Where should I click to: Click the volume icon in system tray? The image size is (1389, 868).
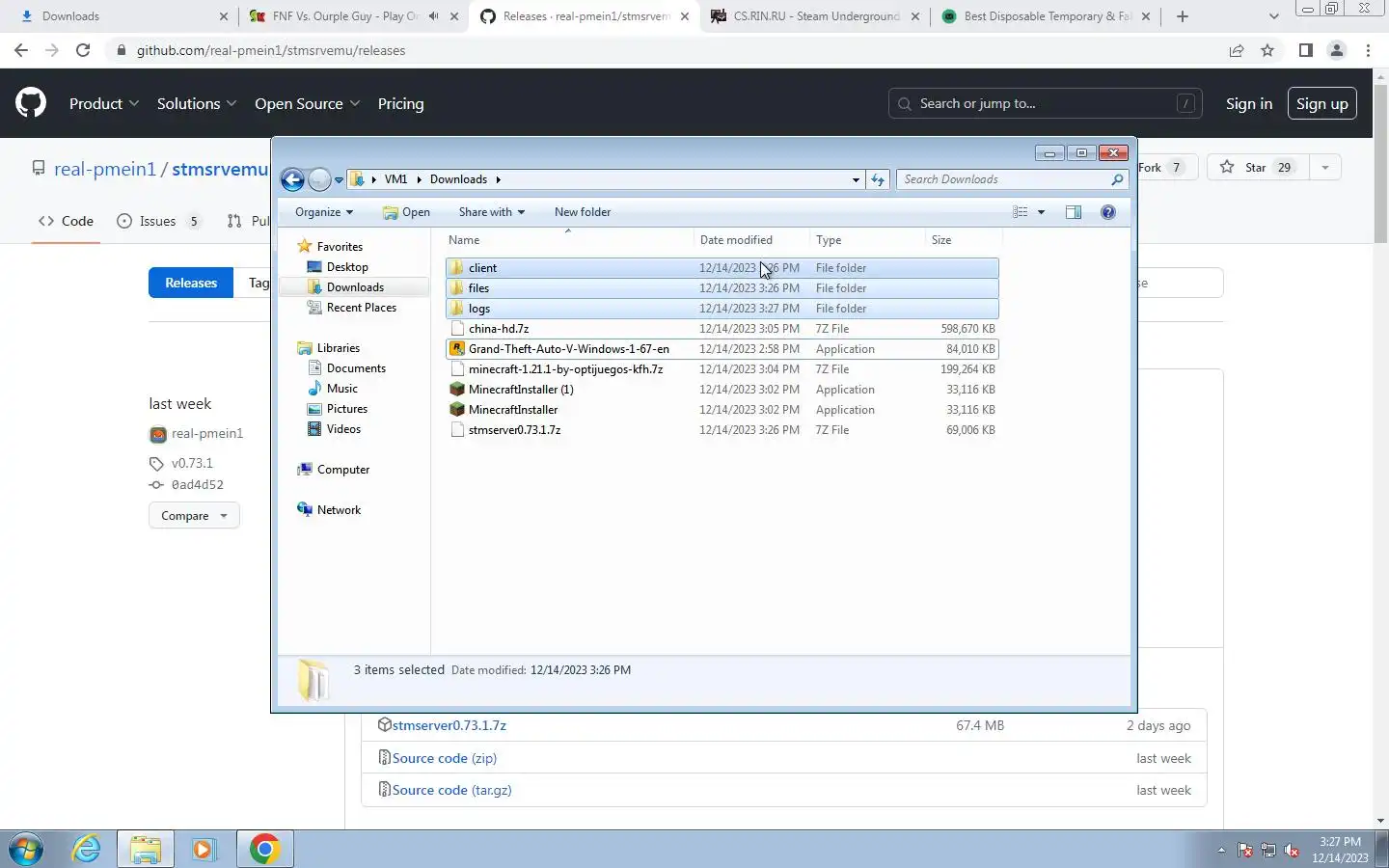click(x=1292, y=851)
